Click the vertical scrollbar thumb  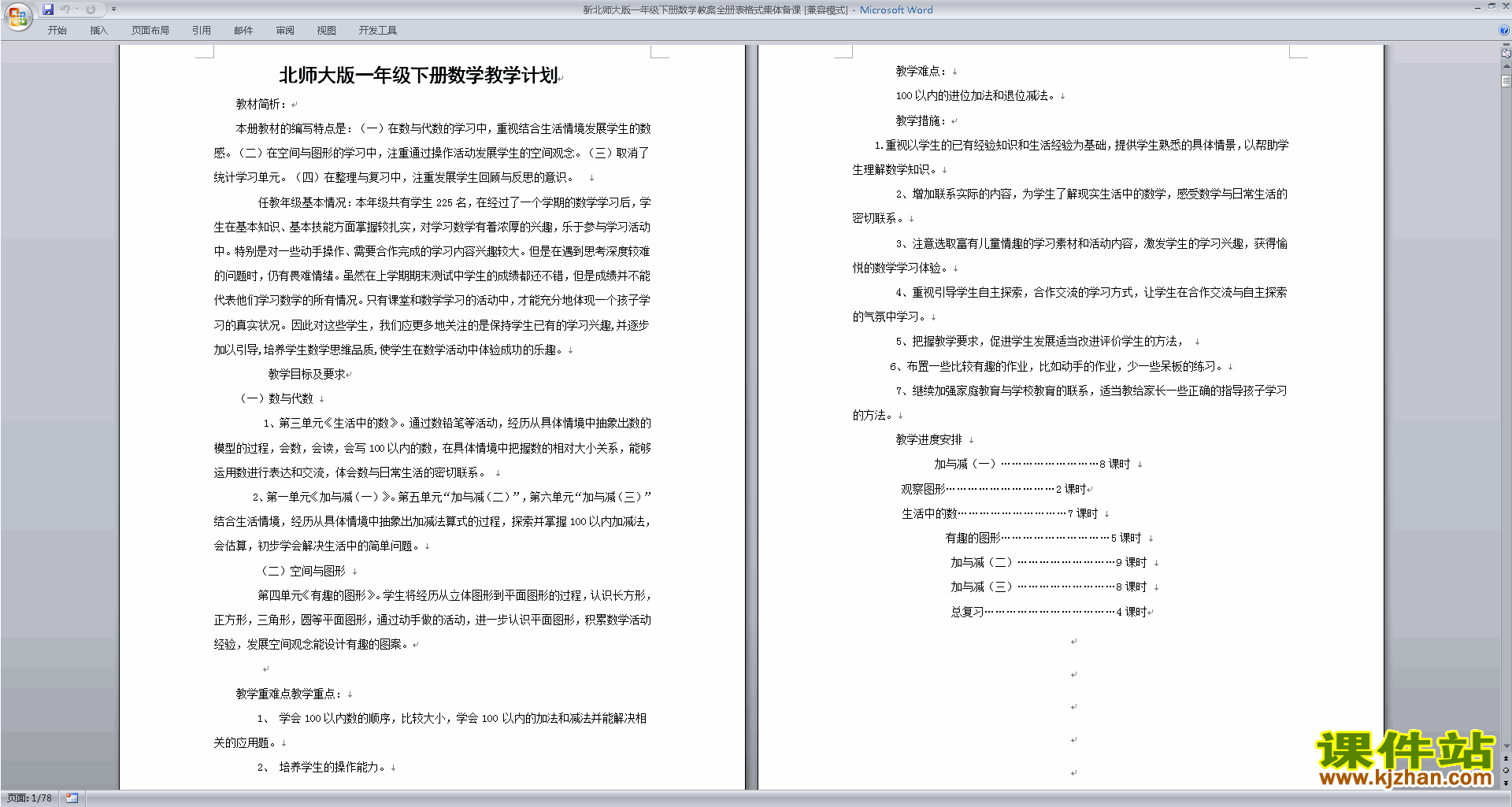pyautogui.click(x=1506, y=80)
